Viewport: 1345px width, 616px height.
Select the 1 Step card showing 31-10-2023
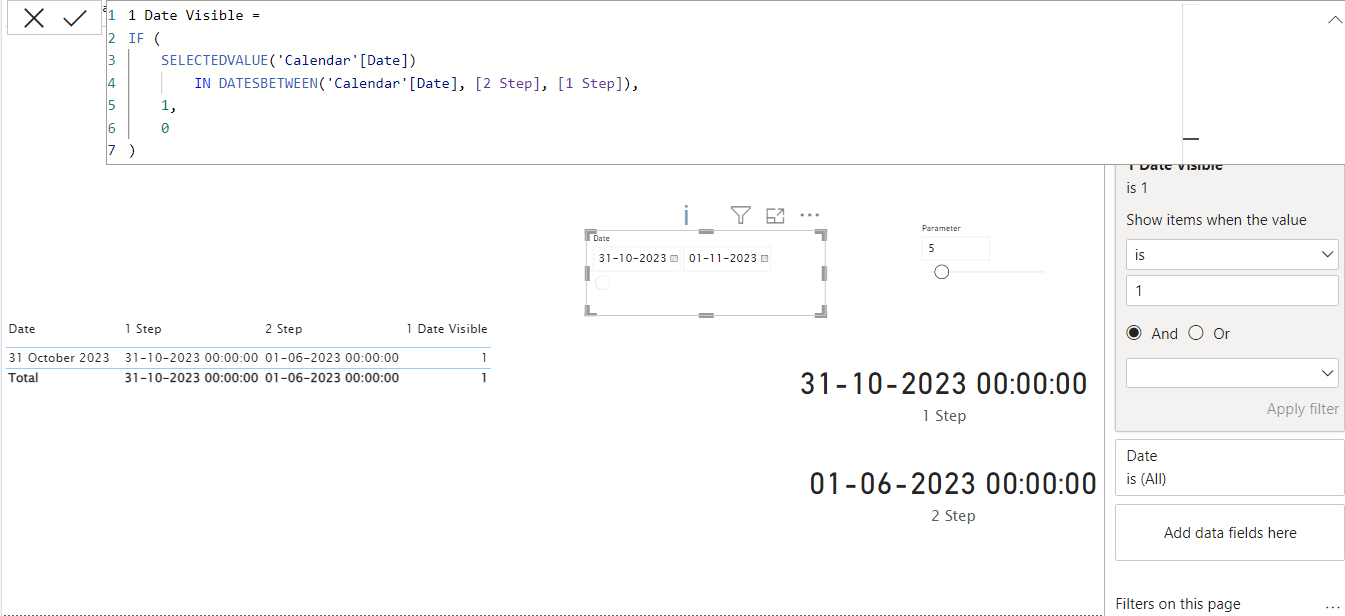point(943,384)
